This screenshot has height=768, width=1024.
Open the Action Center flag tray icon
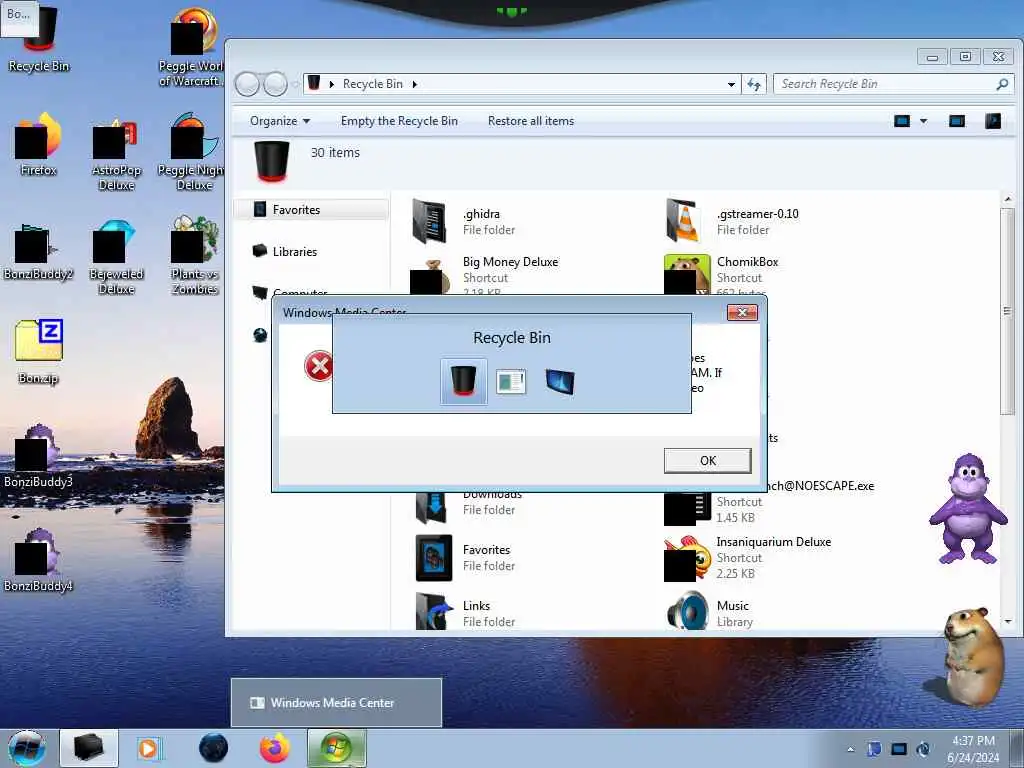pyautogui.click(x=874, y=749)
